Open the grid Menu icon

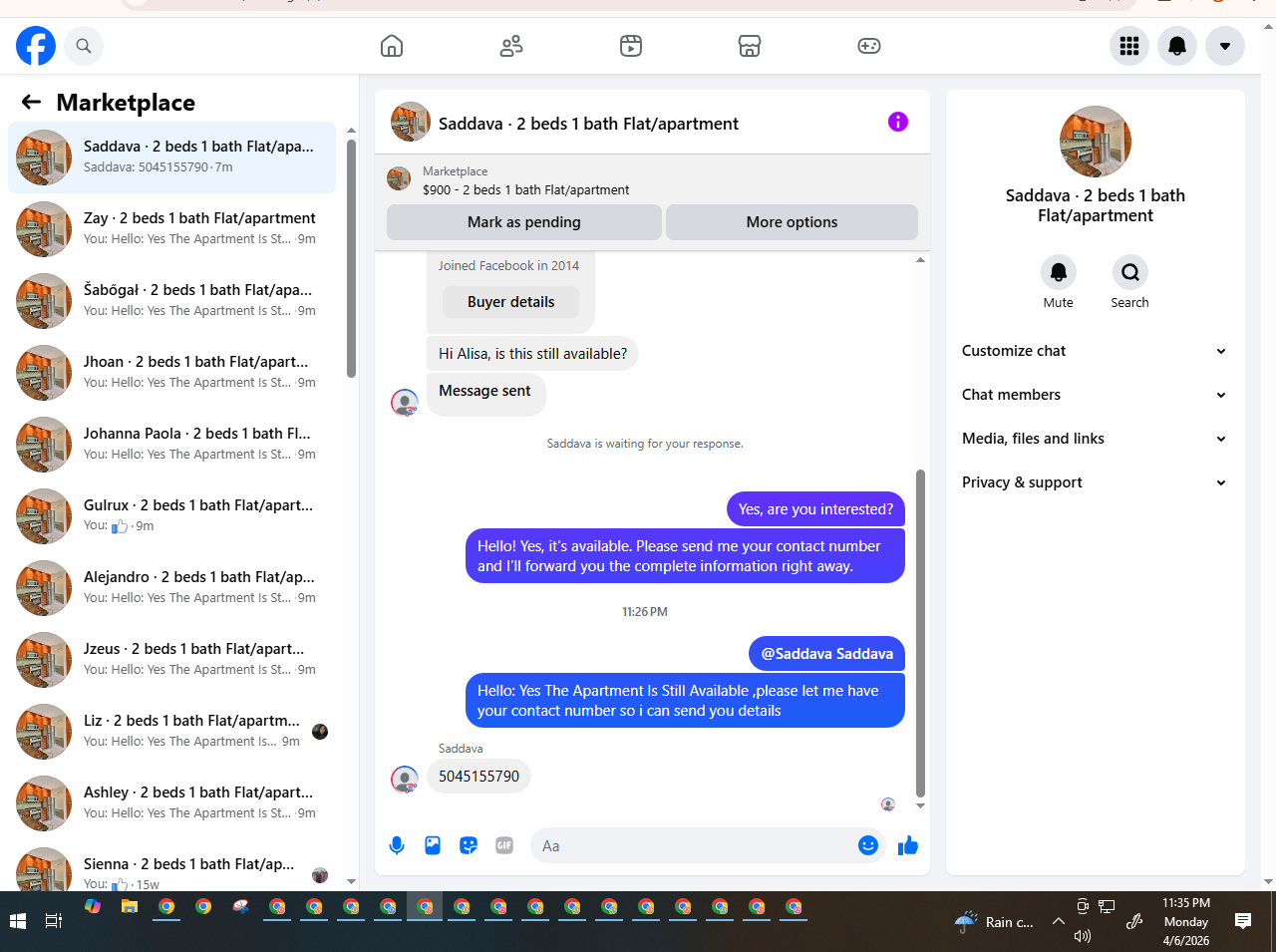pos(1129,46)
